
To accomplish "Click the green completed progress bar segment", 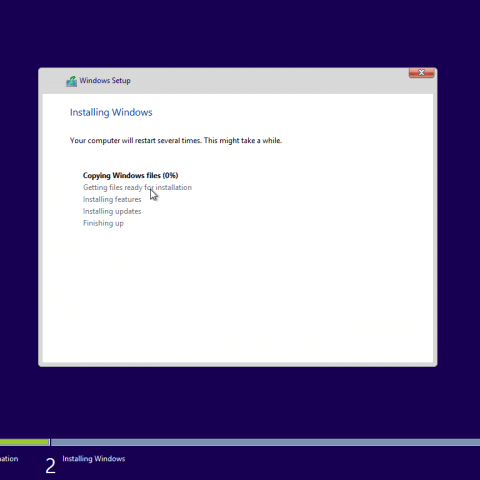I will pyautogui.click(x=24, y=442).
